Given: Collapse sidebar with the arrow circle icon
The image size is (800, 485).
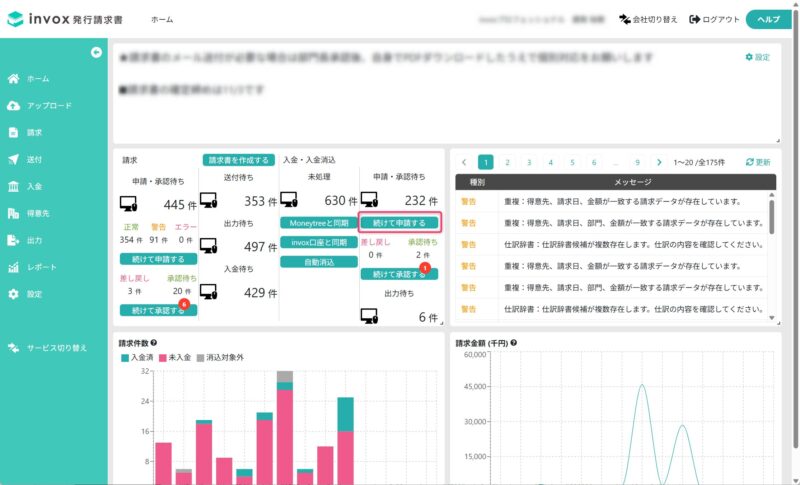Looking at the screenshot, I should point(96,53).
